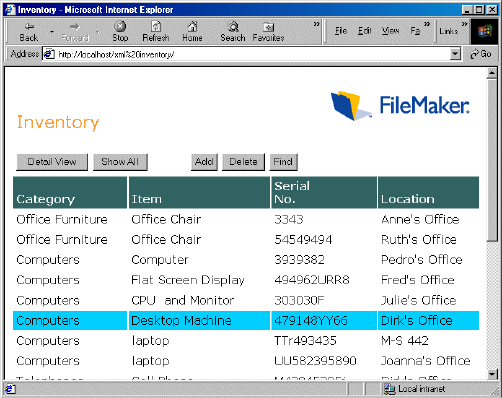Select serial number TTr493435
This screenshot has width=502, height=398.
click(x=305, y=341)
